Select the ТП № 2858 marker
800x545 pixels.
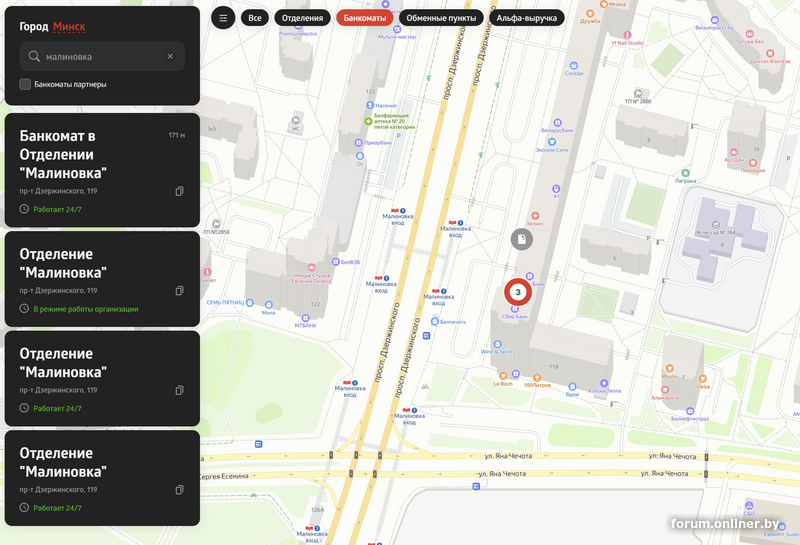(x=216, y=224)
